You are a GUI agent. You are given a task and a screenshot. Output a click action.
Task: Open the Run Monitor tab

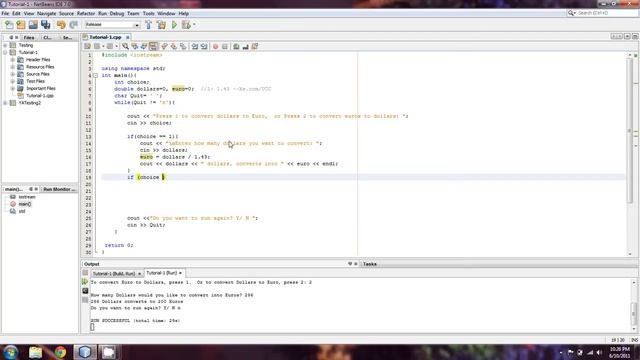pyautogui.click(x=58, y=189)
